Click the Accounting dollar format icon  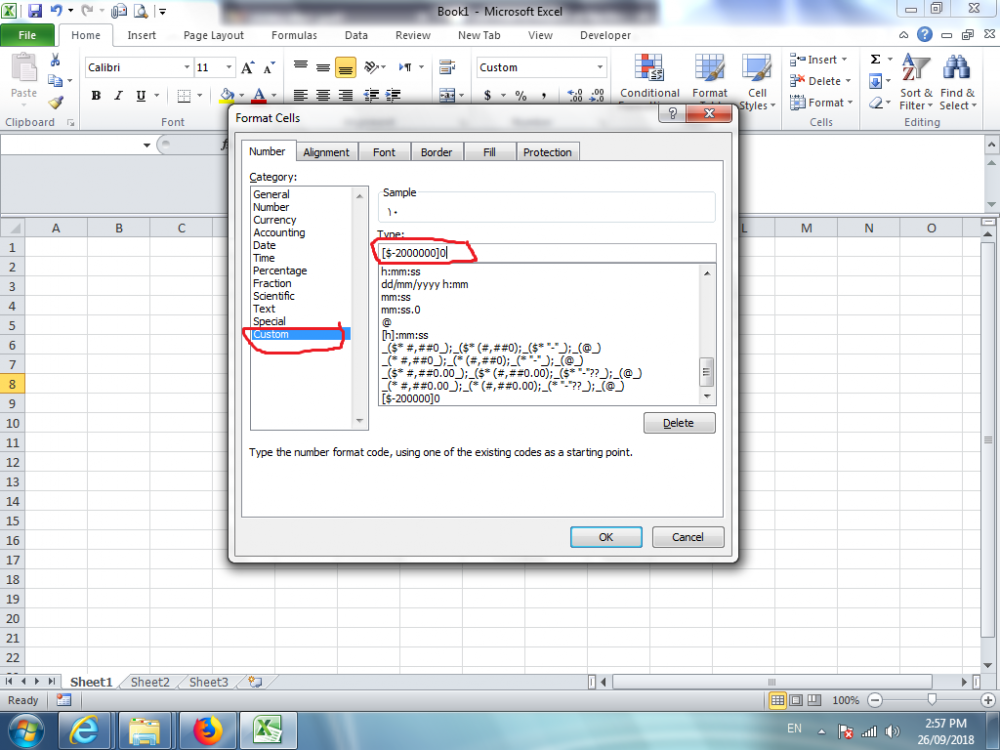coord(488,96)
